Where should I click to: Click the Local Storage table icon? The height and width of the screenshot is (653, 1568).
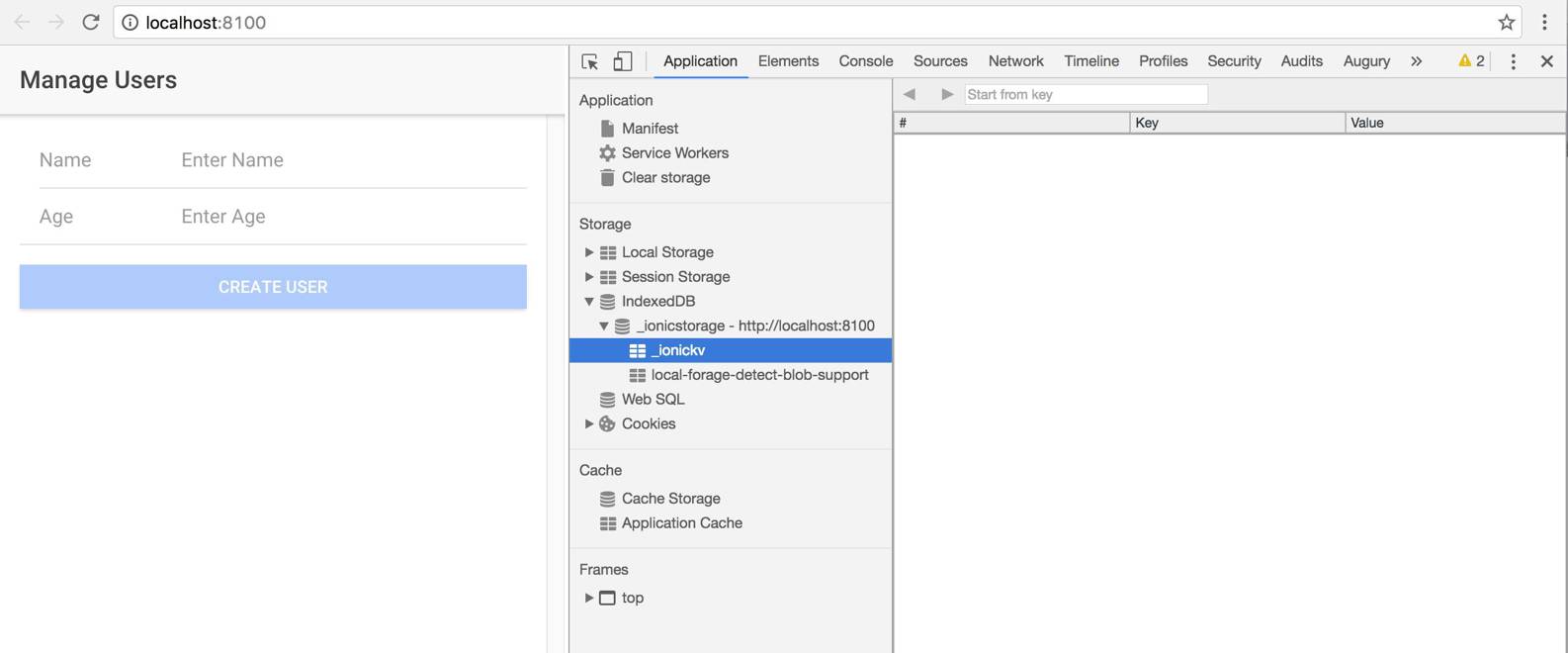click(x=608, y=252)
